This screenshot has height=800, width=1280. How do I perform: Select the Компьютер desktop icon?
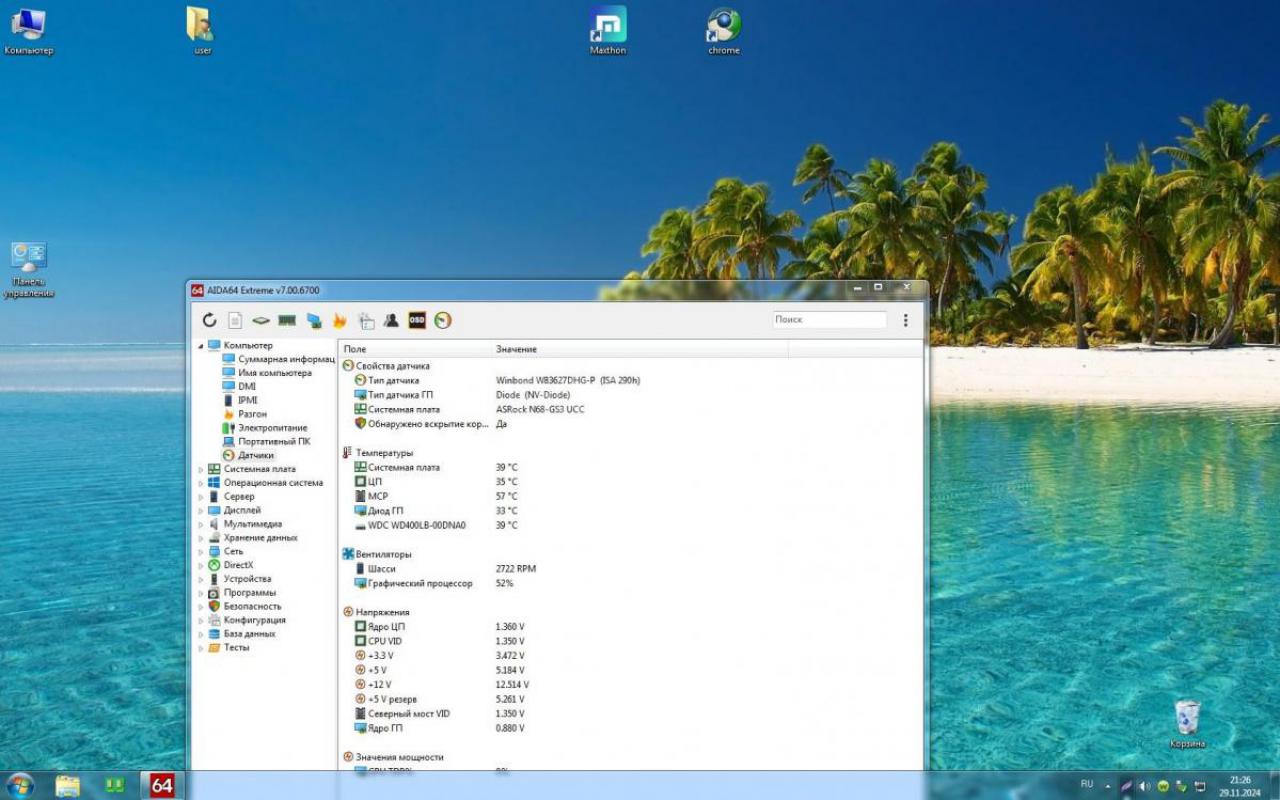[28, 31]
